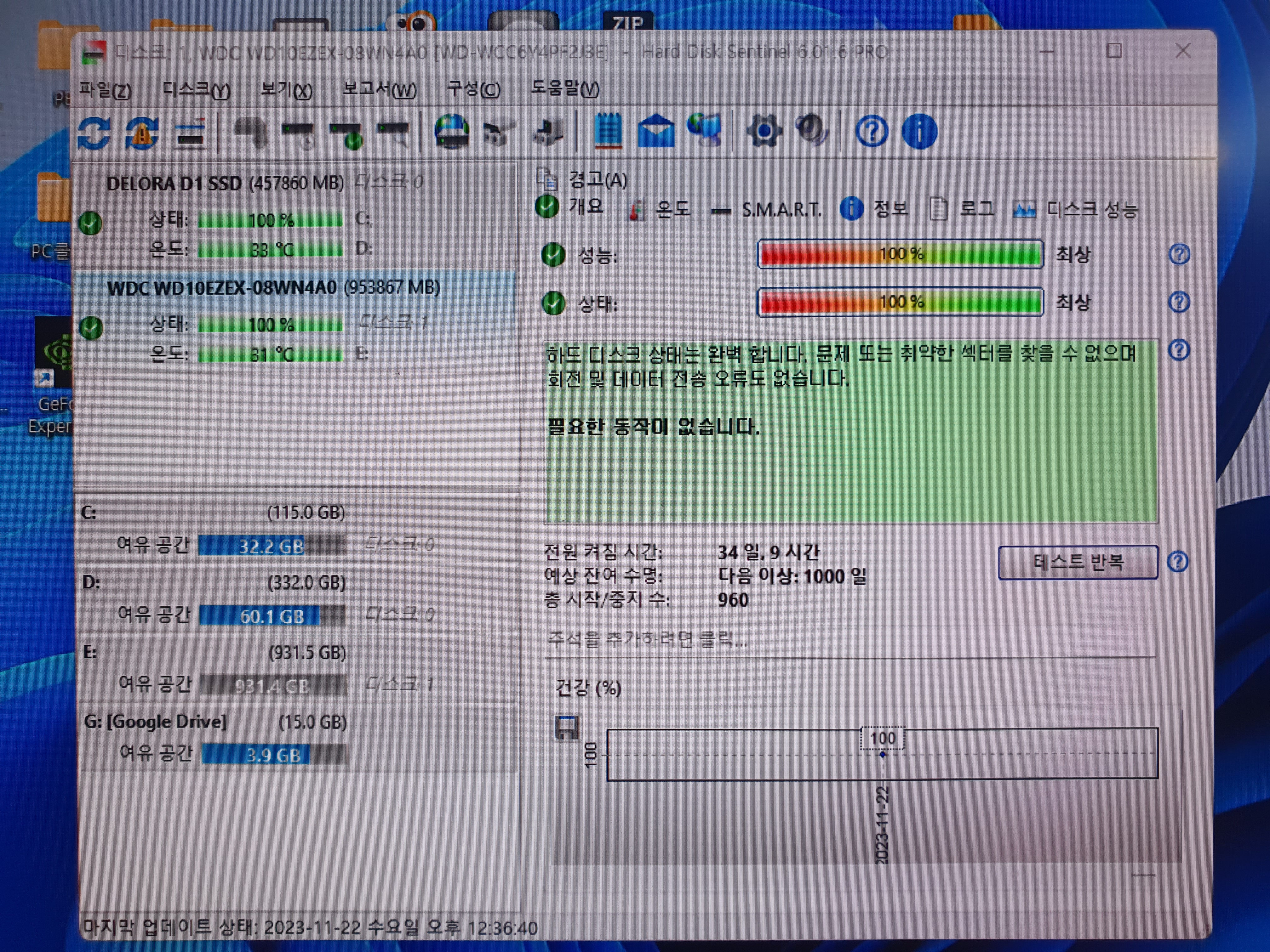The width and height of the screenshot is (1270, 952).
Task: Click the 주석을 추가하려면 클릭 comment field
Action: pyautogui.click(x=850, y=640)
